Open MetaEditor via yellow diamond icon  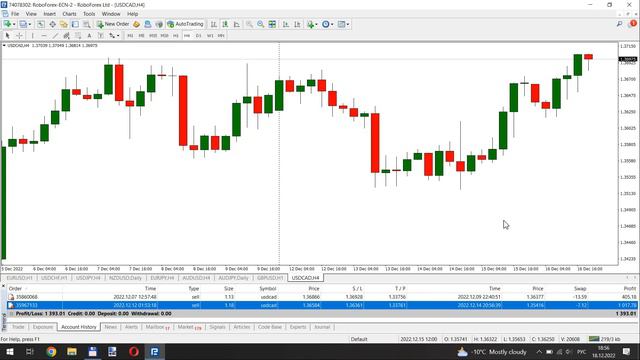tap(136, 24)
